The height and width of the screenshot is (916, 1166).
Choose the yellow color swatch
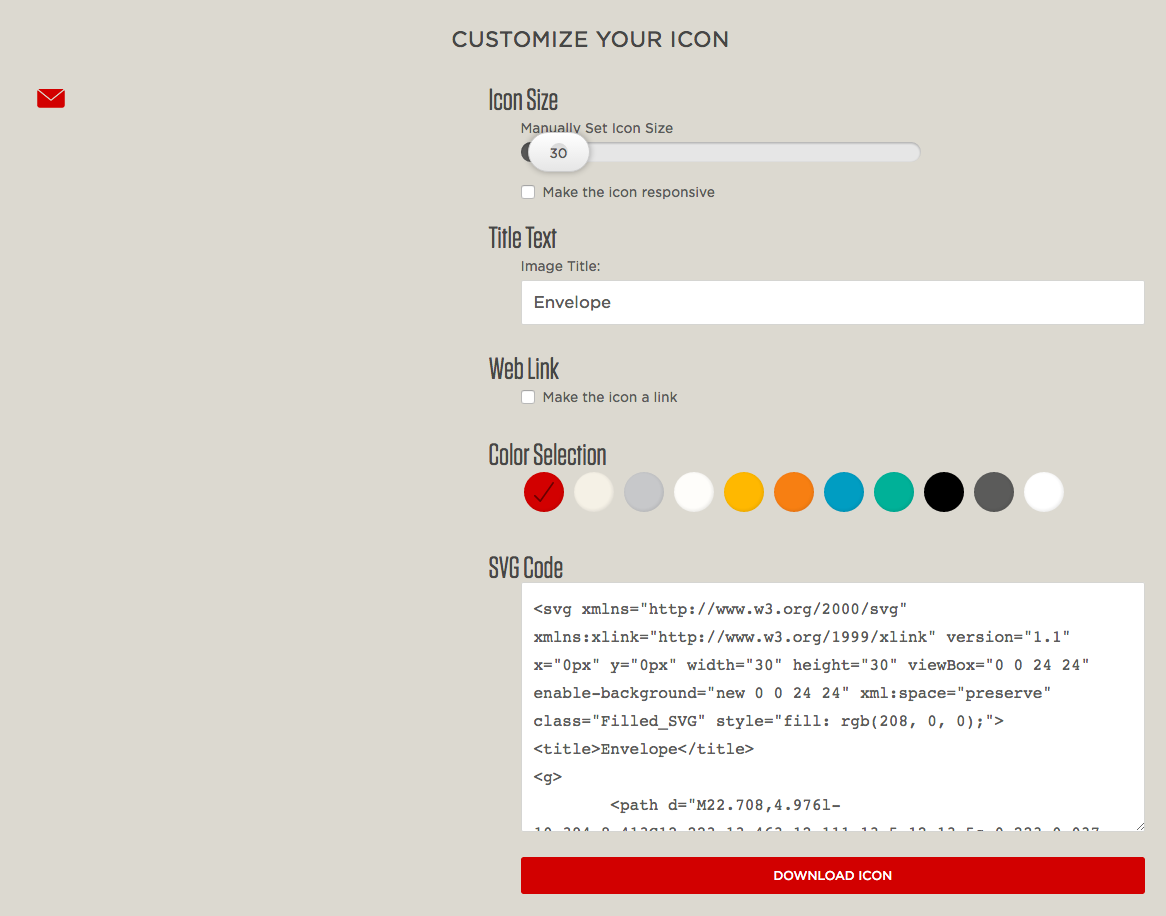pyautogui.click(x=744, y=491)
